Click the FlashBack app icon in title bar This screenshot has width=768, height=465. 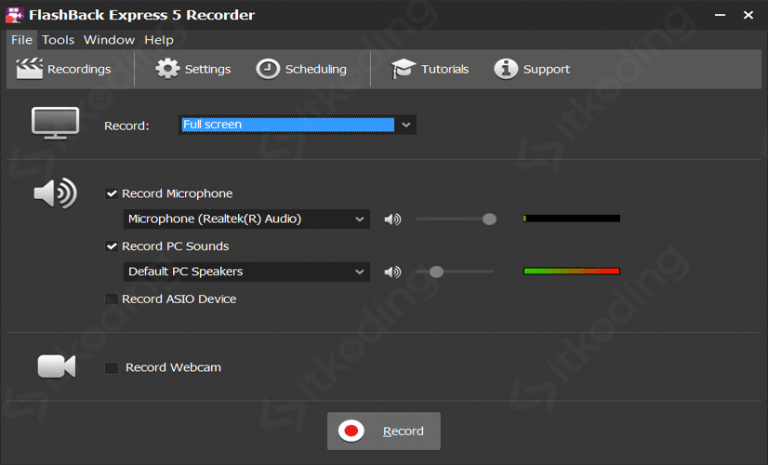[14, 15]
